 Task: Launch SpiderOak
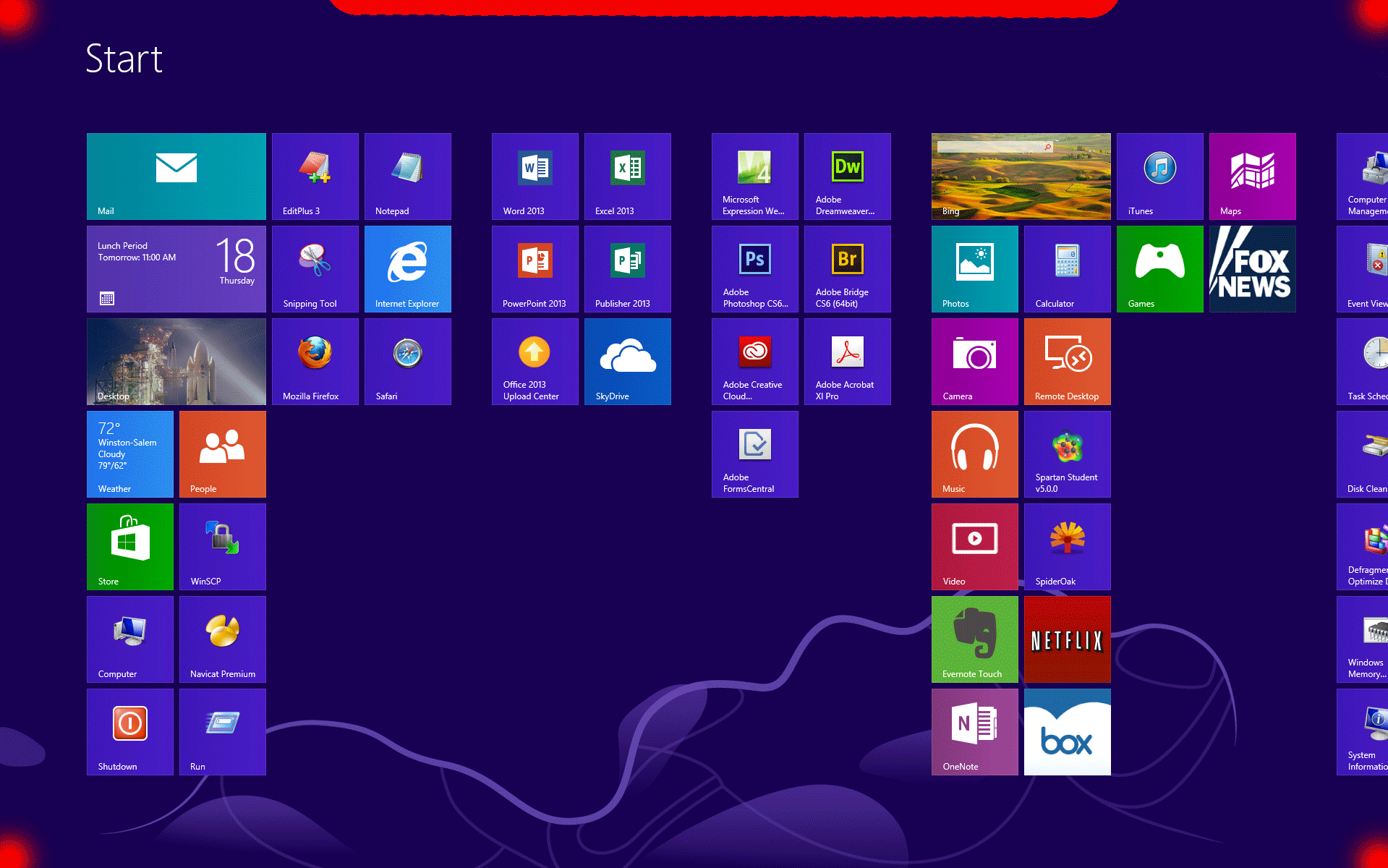(x=1068, y=547)
